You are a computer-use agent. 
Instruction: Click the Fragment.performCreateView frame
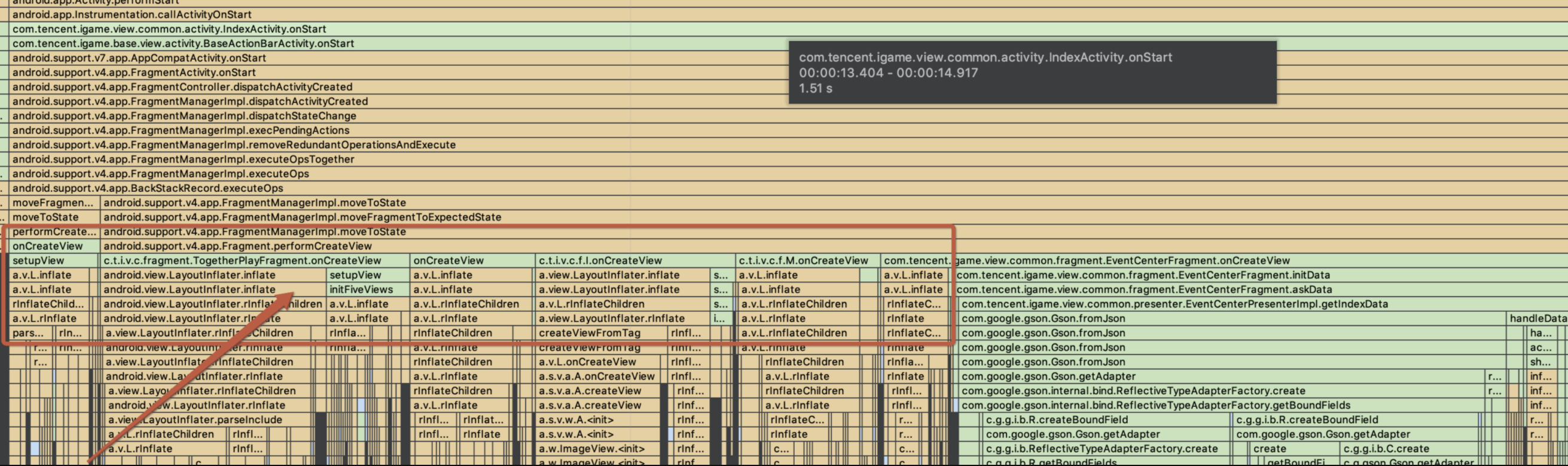(834, 246)
